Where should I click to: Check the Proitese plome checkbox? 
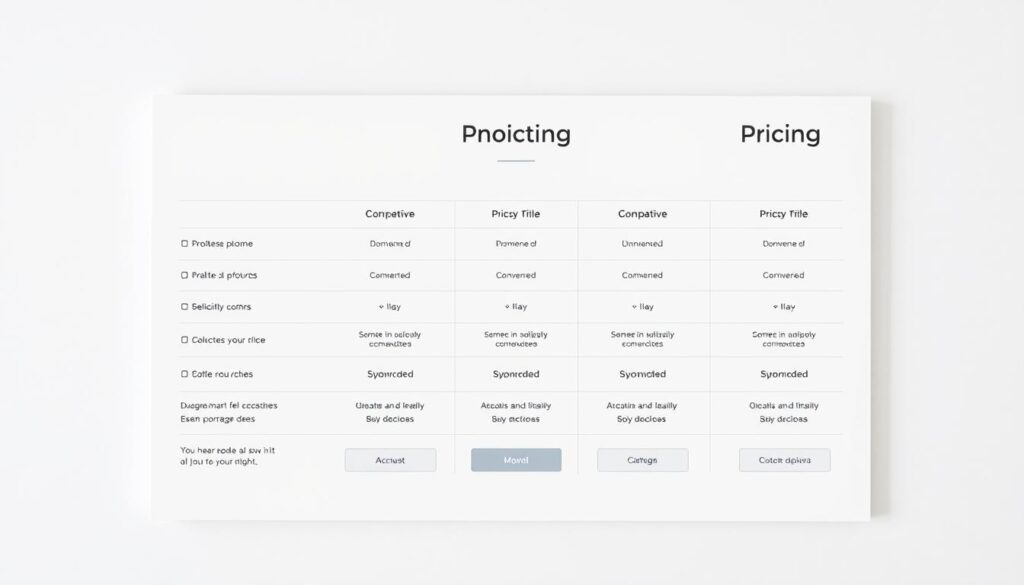click(184, 244)
